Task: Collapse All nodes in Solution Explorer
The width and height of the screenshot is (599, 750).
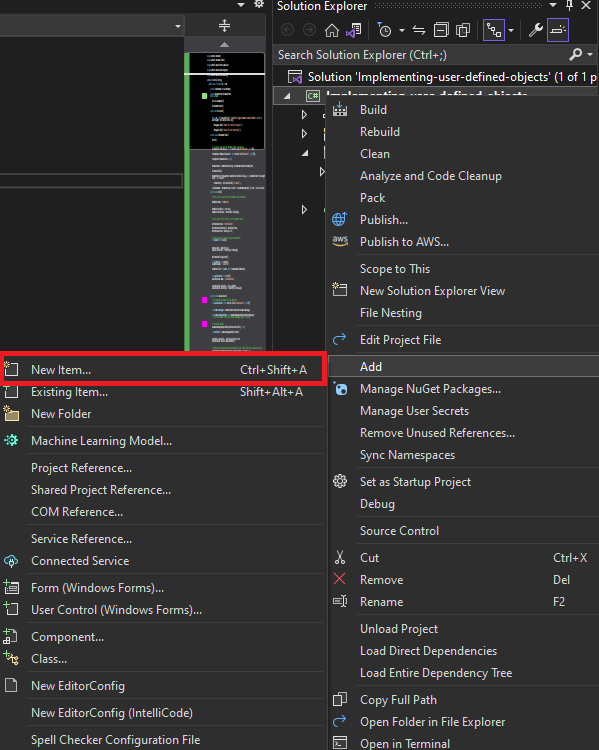Action: (x=441, y=31)
